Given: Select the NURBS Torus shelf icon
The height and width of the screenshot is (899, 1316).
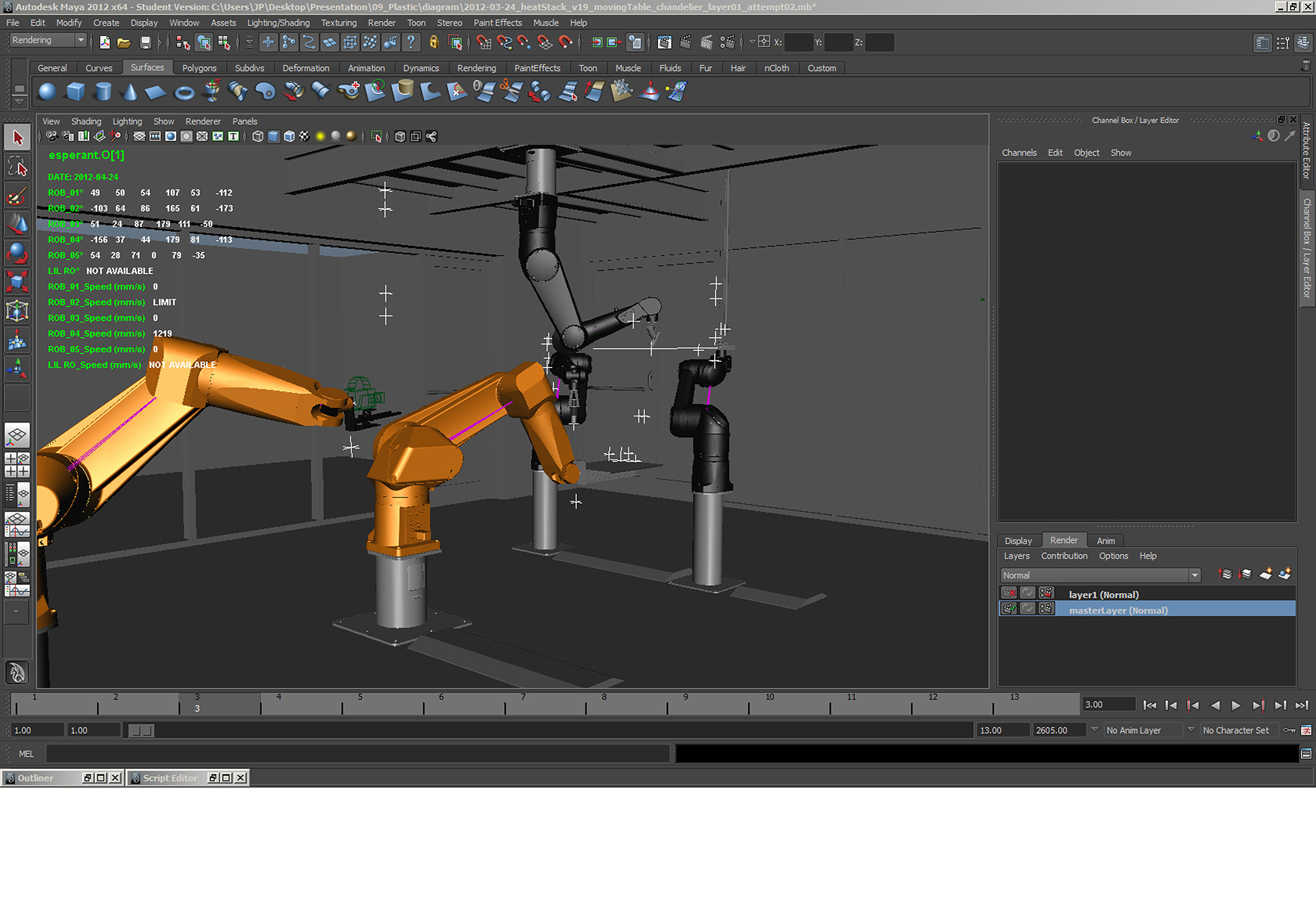Looking at the screenshot, I should coord(184,93).
